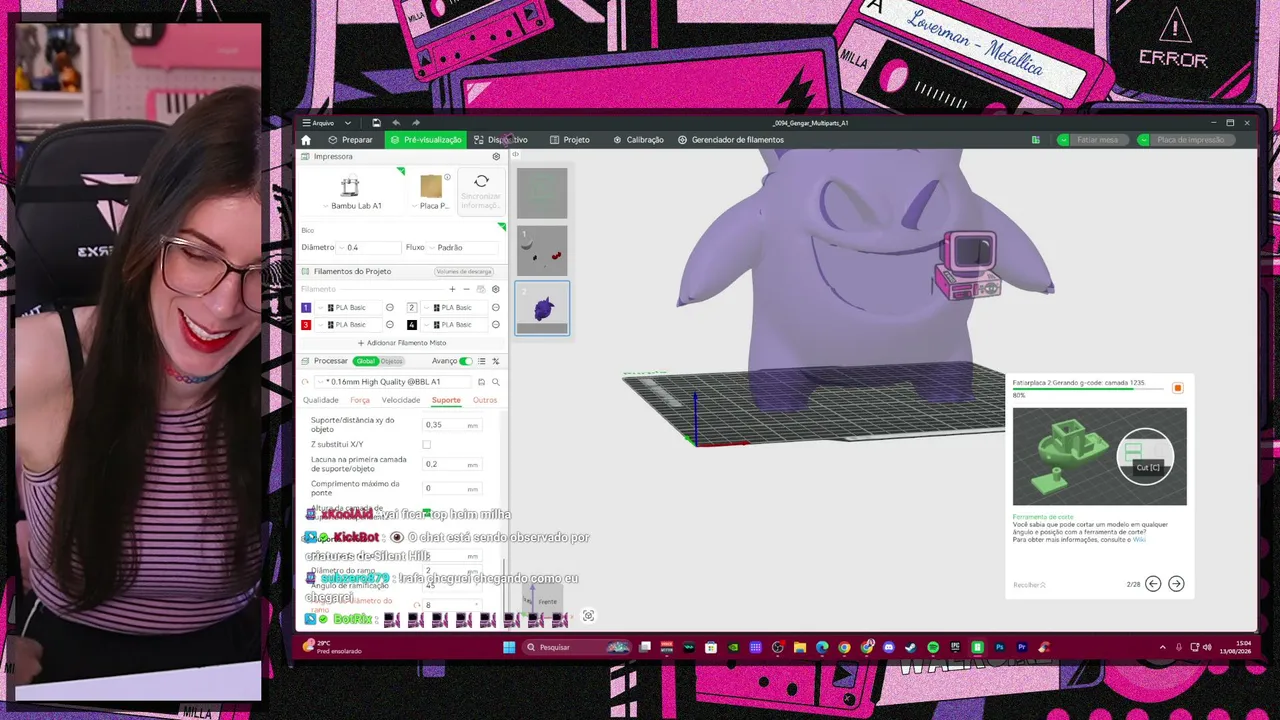
Task: Open filament settings gear icon
Action: coord(495,289)
